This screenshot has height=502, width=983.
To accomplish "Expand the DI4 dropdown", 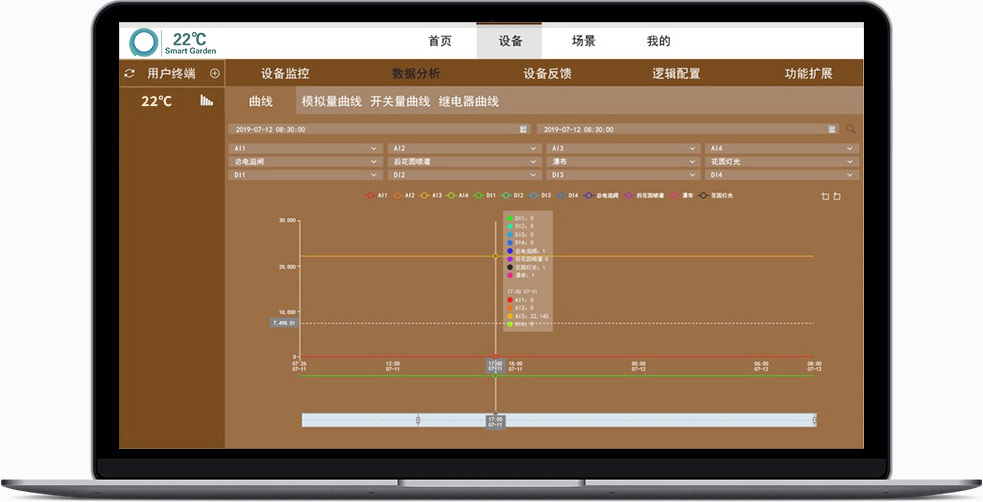I will 780,174.
